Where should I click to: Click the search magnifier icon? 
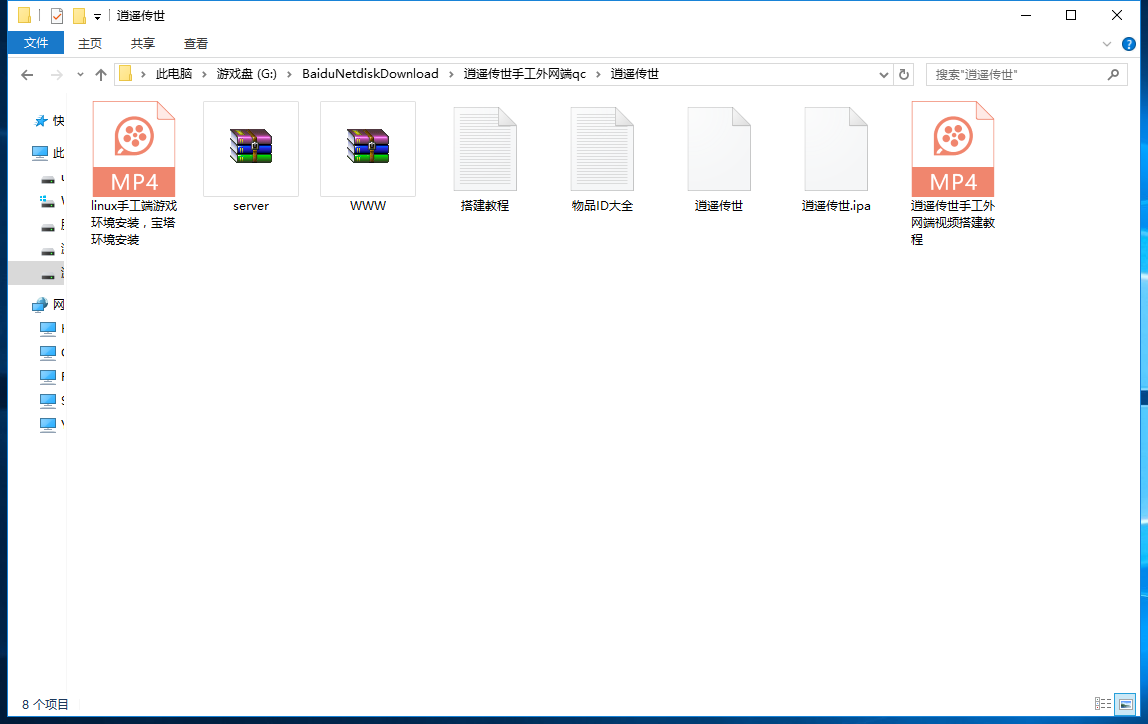point(1113,75)
